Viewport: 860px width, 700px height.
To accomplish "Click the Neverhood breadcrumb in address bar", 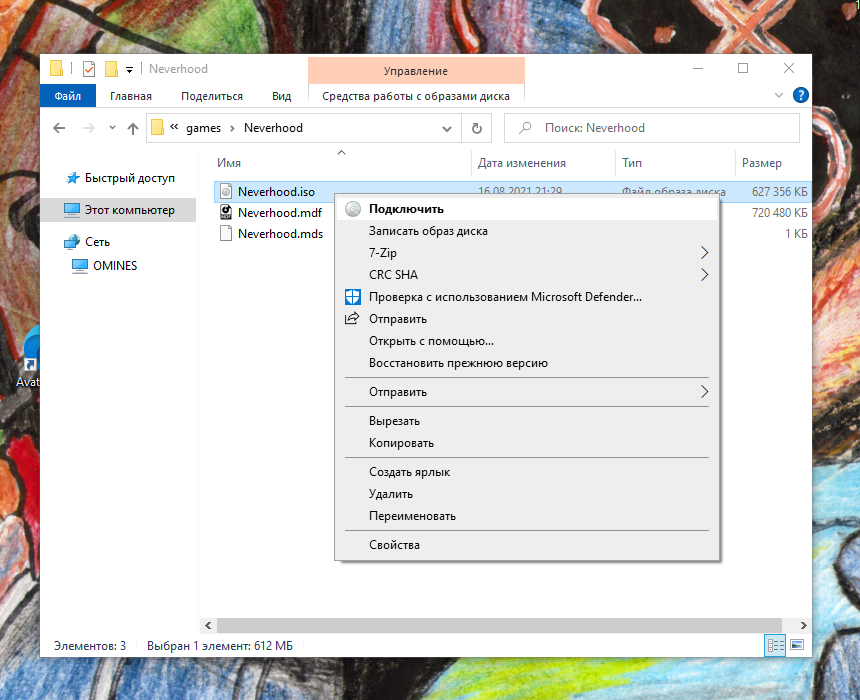I will (x=273, y=128).
